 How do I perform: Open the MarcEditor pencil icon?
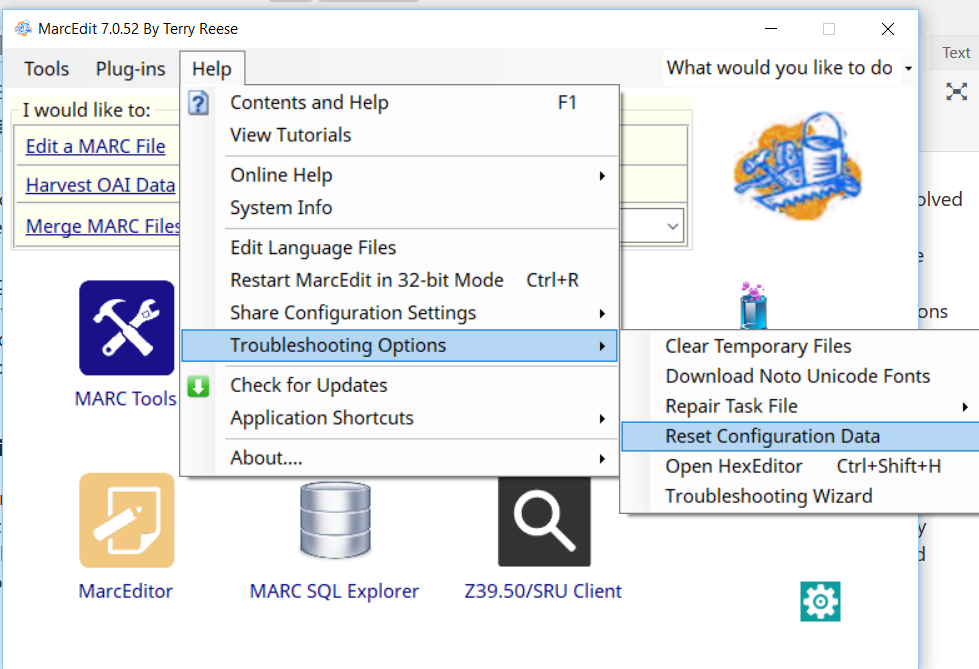[127, 520]
